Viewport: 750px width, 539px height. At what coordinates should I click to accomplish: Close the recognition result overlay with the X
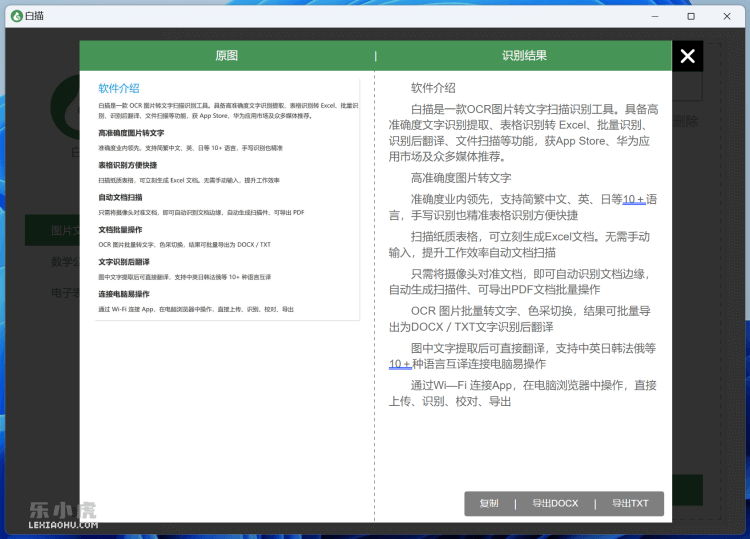(x=687, y=56)
